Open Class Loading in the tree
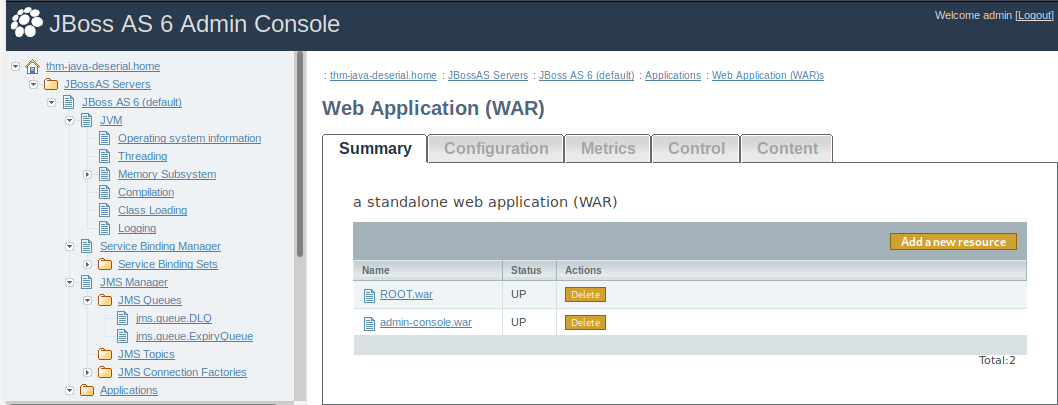Image resolution: width=1058 pixels, height=405 pixels. (x=152, y=210)
